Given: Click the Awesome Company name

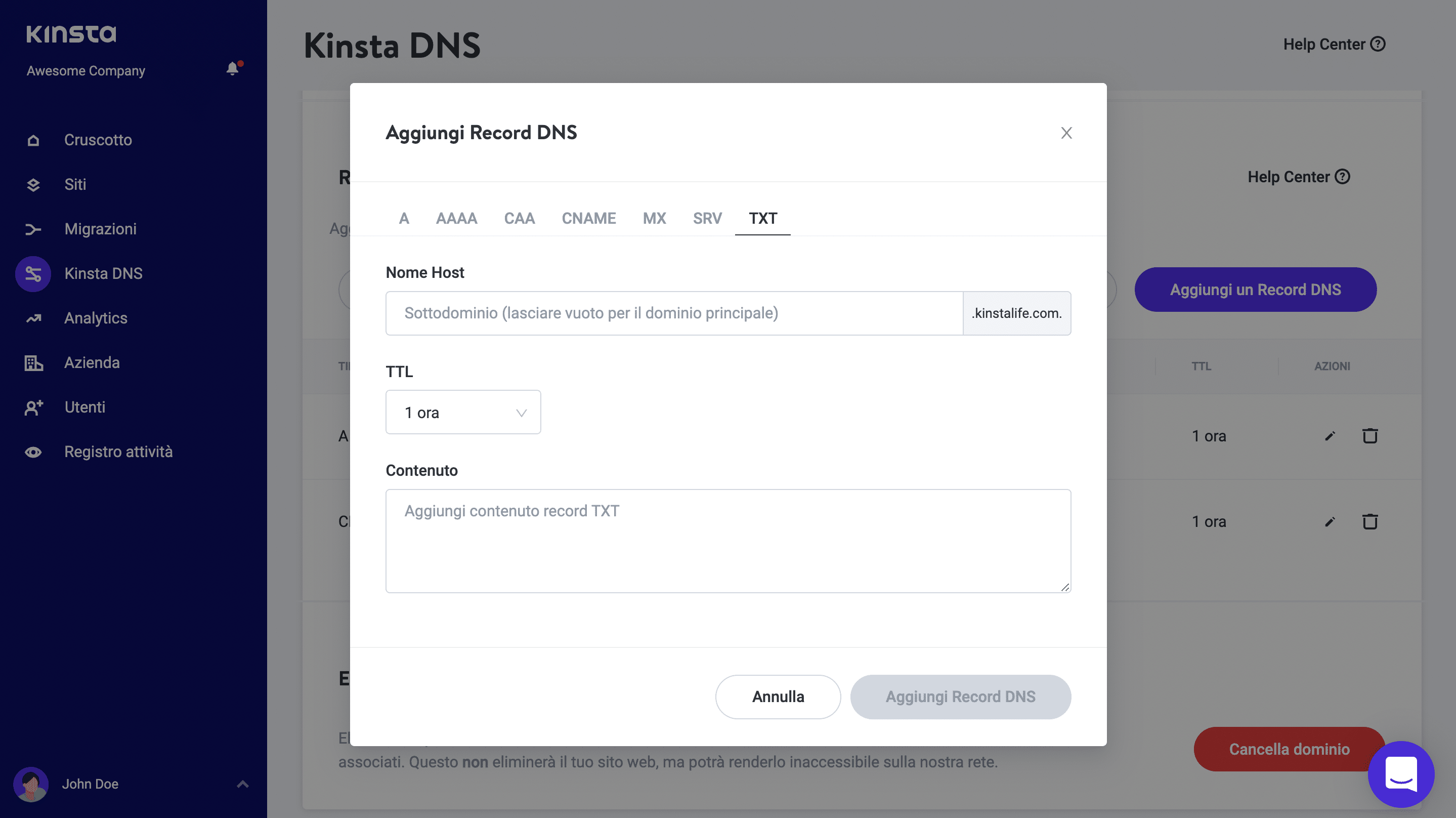Looking at the screenshot, I should click(x=86, y=71).
